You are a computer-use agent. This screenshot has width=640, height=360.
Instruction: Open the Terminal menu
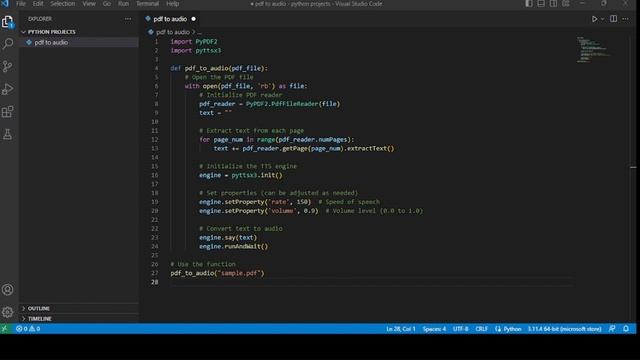(x=147, y=4)
